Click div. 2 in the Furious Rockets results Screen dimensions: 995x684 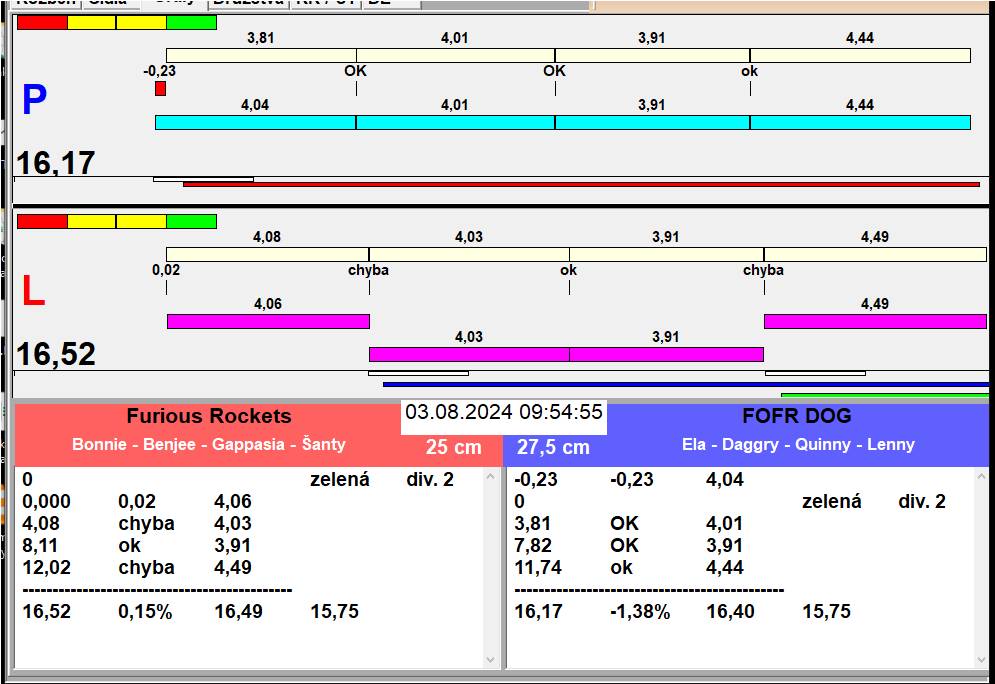430,480
